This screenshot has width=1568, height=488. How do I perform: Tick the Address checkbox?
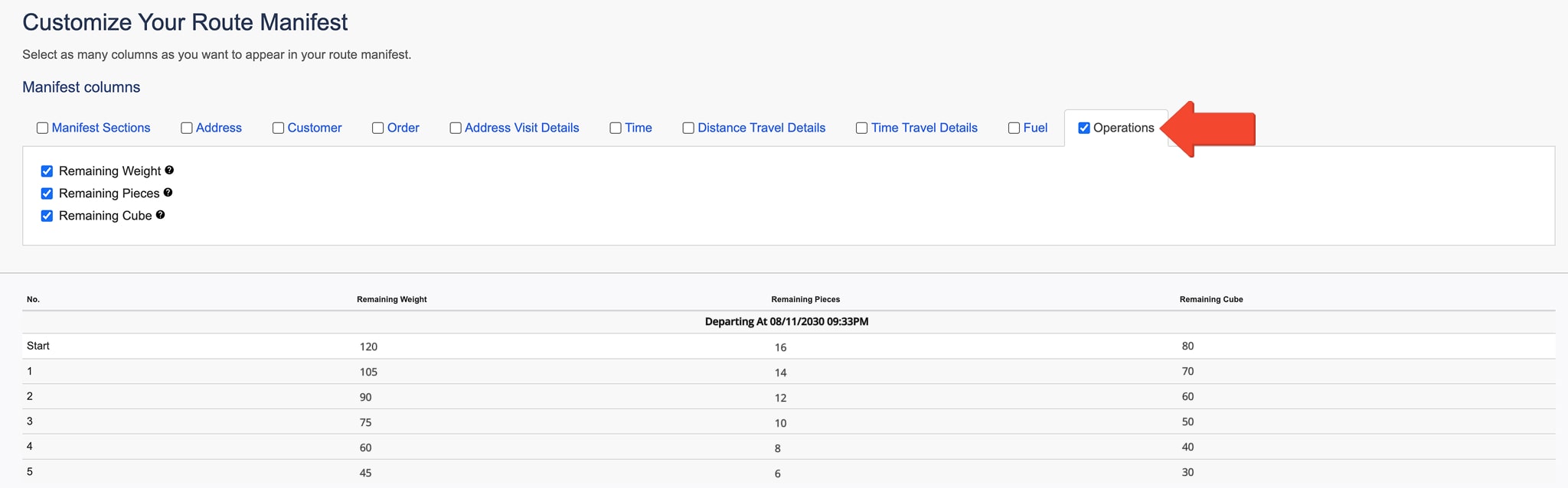(x=187, y=128)
